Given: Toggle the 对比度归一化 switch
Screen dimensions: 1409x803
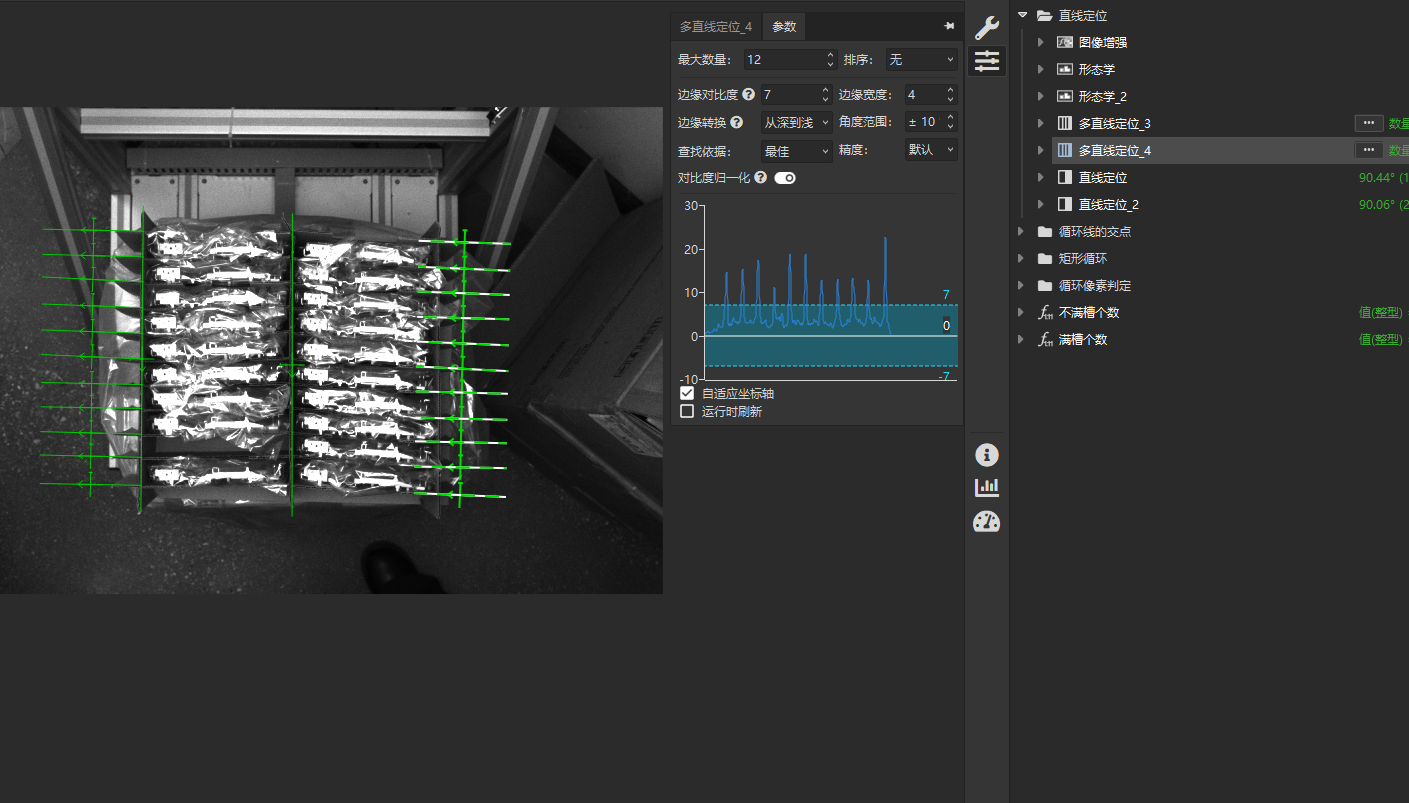Looking at the screenshot, I should (785, 178).
